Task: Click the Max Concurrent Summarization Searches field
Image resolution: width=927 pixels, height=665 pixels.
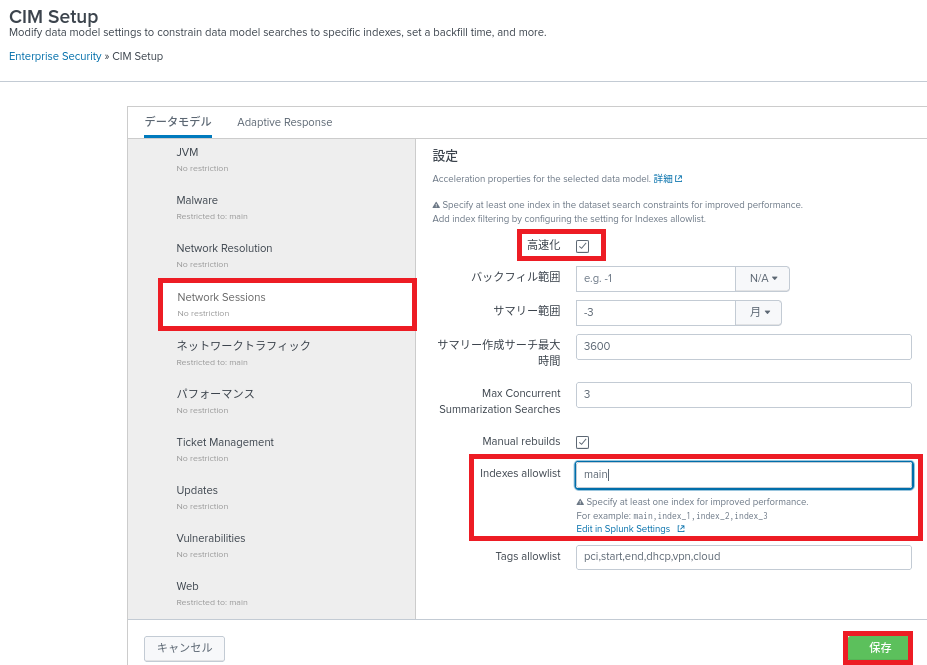Action: click(x=743, y=395)
